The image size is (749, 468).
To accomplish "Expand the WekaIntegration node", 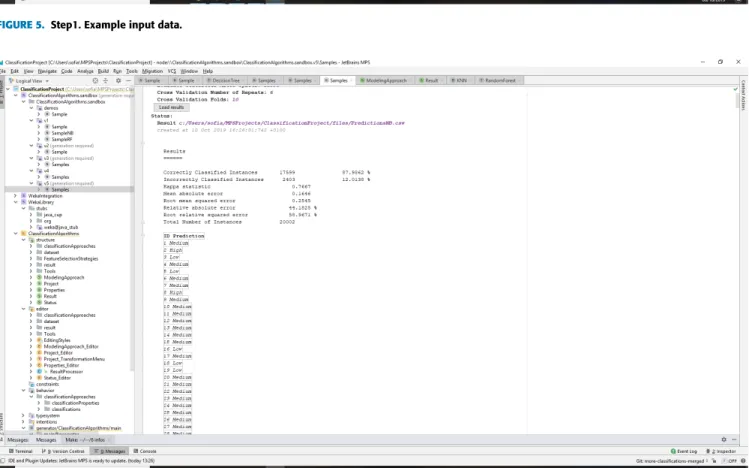I will point(16,196).
